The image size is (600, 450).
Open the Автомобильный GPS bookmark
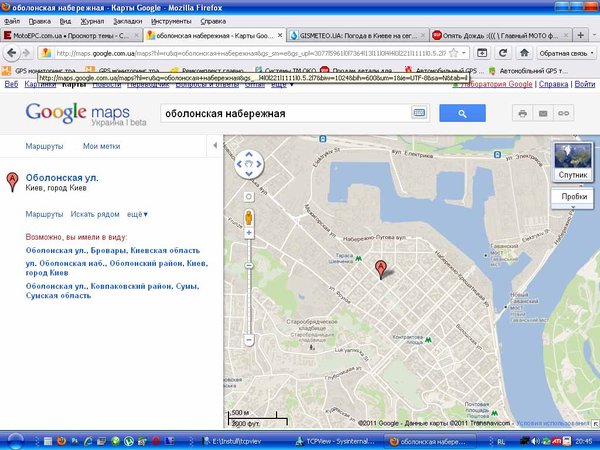click(x=445, y=71)
